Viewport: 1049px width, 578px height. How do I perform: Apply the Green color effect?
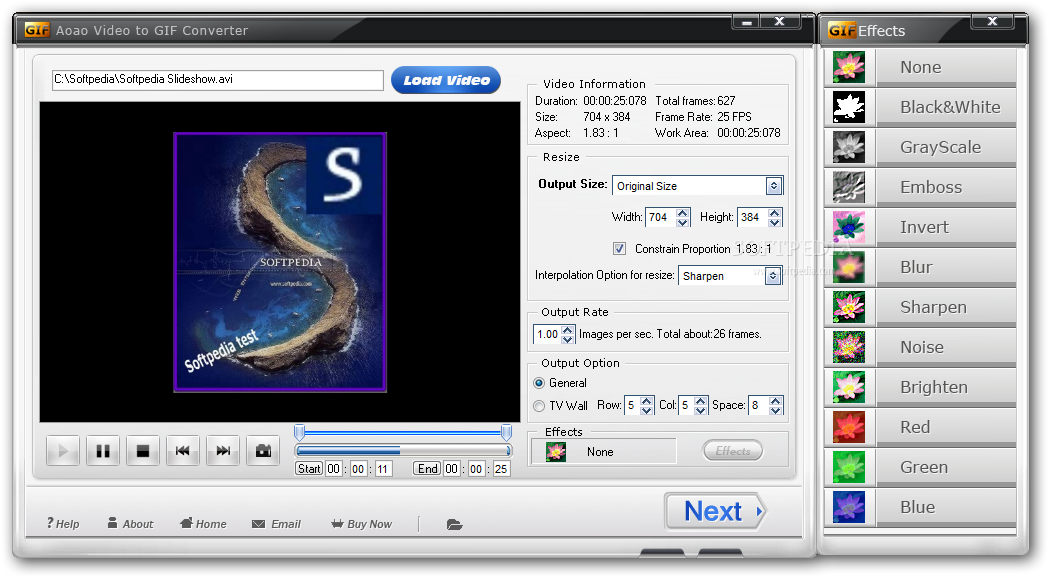tap(946, 467)
